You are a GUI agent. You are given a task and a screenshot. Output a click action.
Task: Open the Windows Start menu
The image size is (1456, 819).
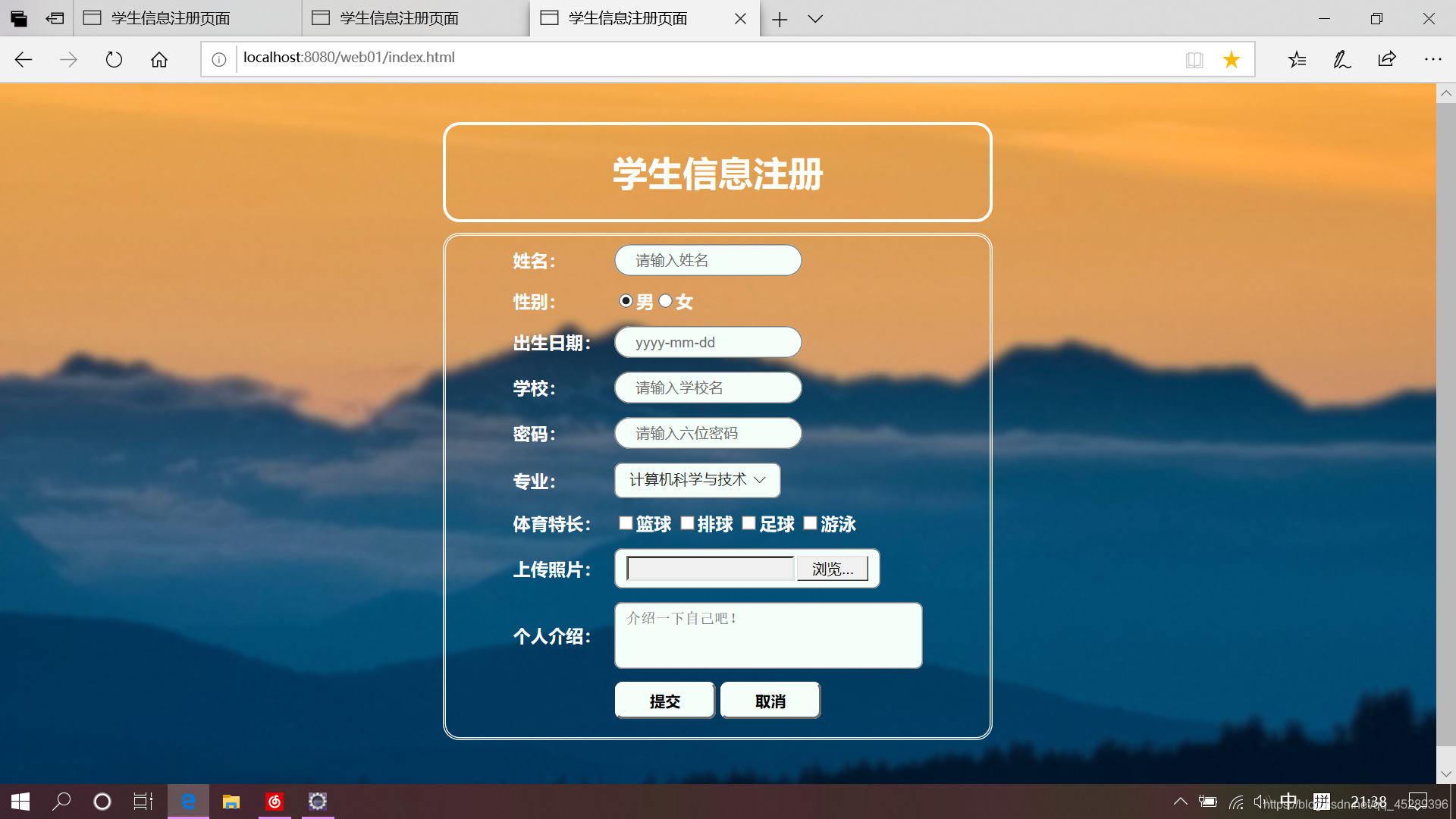tap(19, 801)
